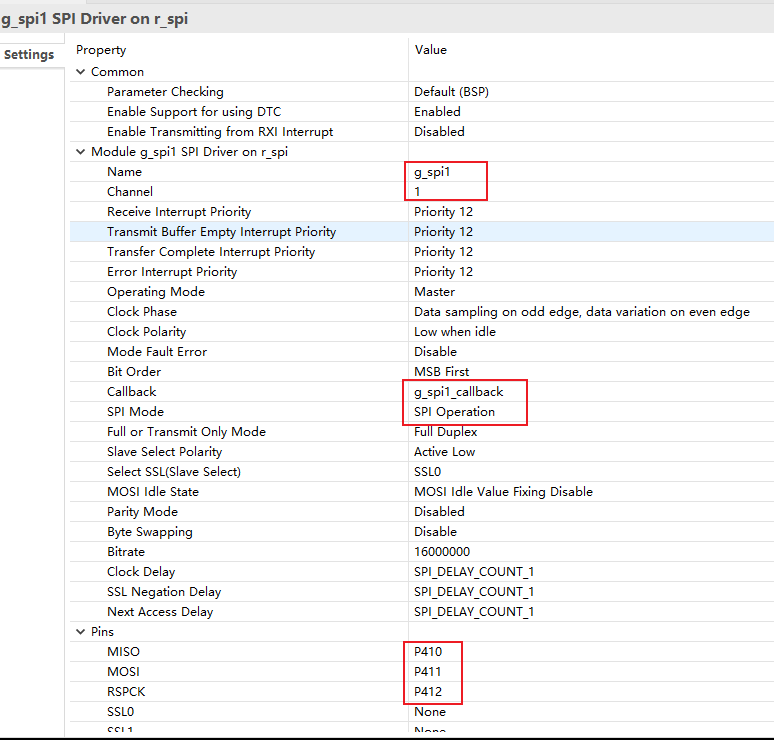The height and width of the screenshot is (740, 774).
Task: Select the Parity Mode property
Action: click(142, 512)
